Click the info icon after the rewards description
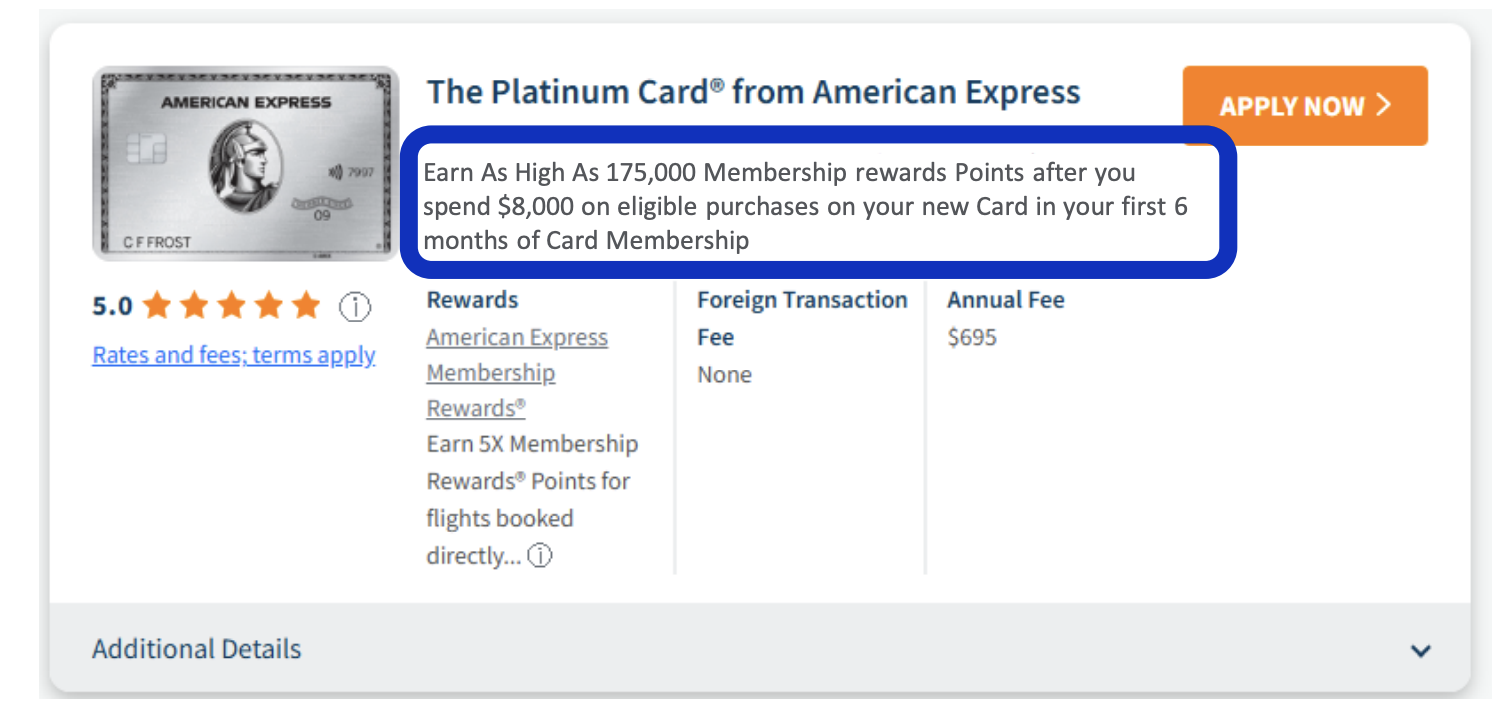This screenshot has width=1506, height=720. pyautogui.click(x=539, y=555)
